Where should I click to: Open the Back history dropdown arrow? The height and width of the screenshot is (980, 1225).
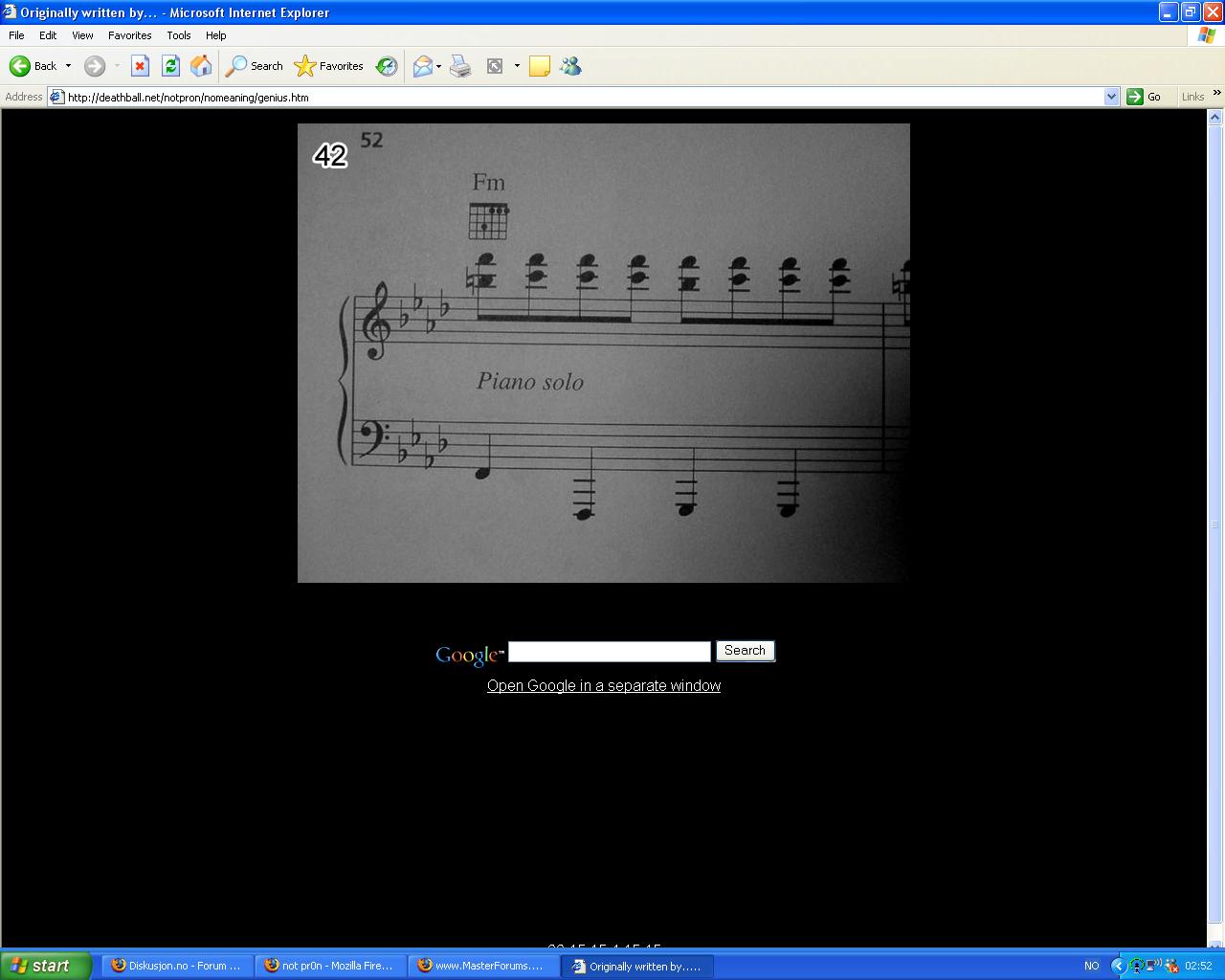68,66
